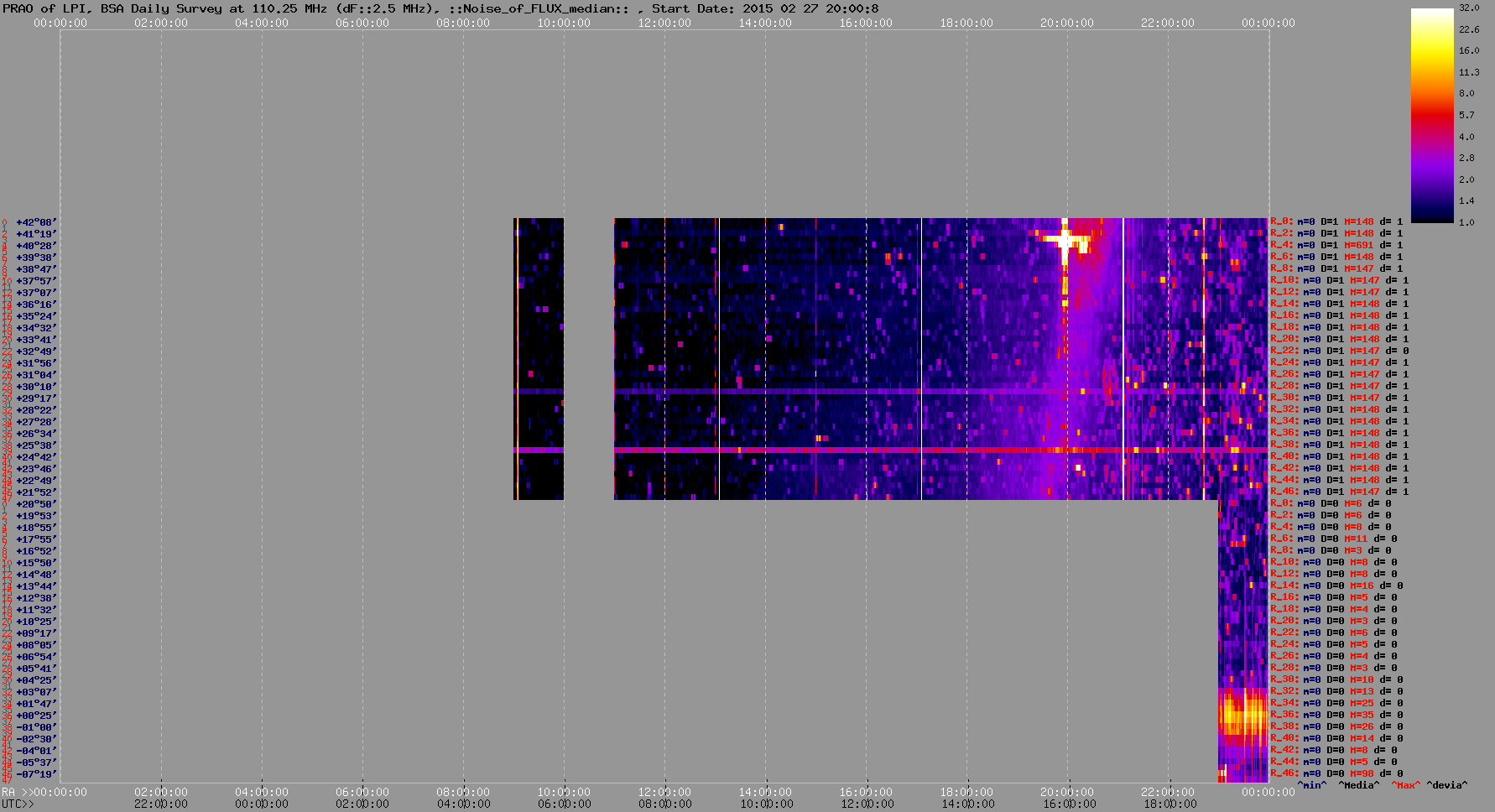This screenshot has height=812, width=1495.
Task: Click the 'RA >>' axis label
Action: [x=15, y=792]
